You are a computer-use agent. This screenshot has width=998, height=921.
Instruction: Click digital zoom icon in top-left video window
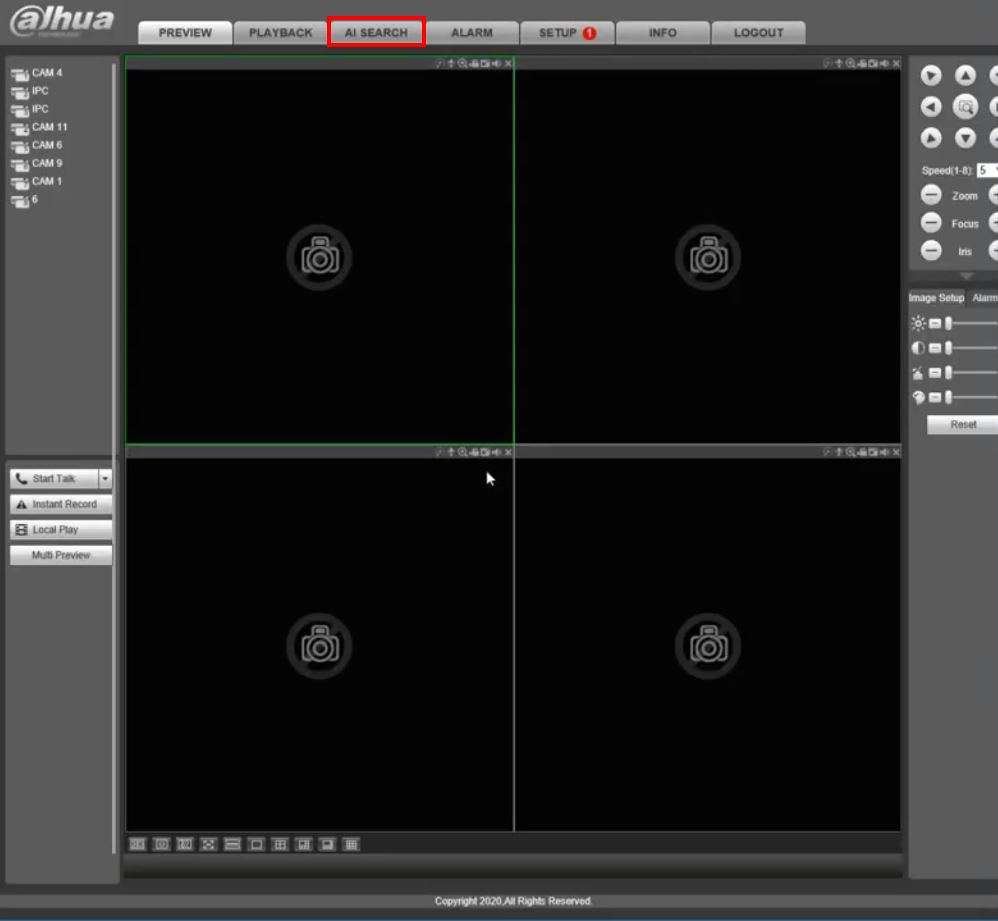[x=463, y=64]
